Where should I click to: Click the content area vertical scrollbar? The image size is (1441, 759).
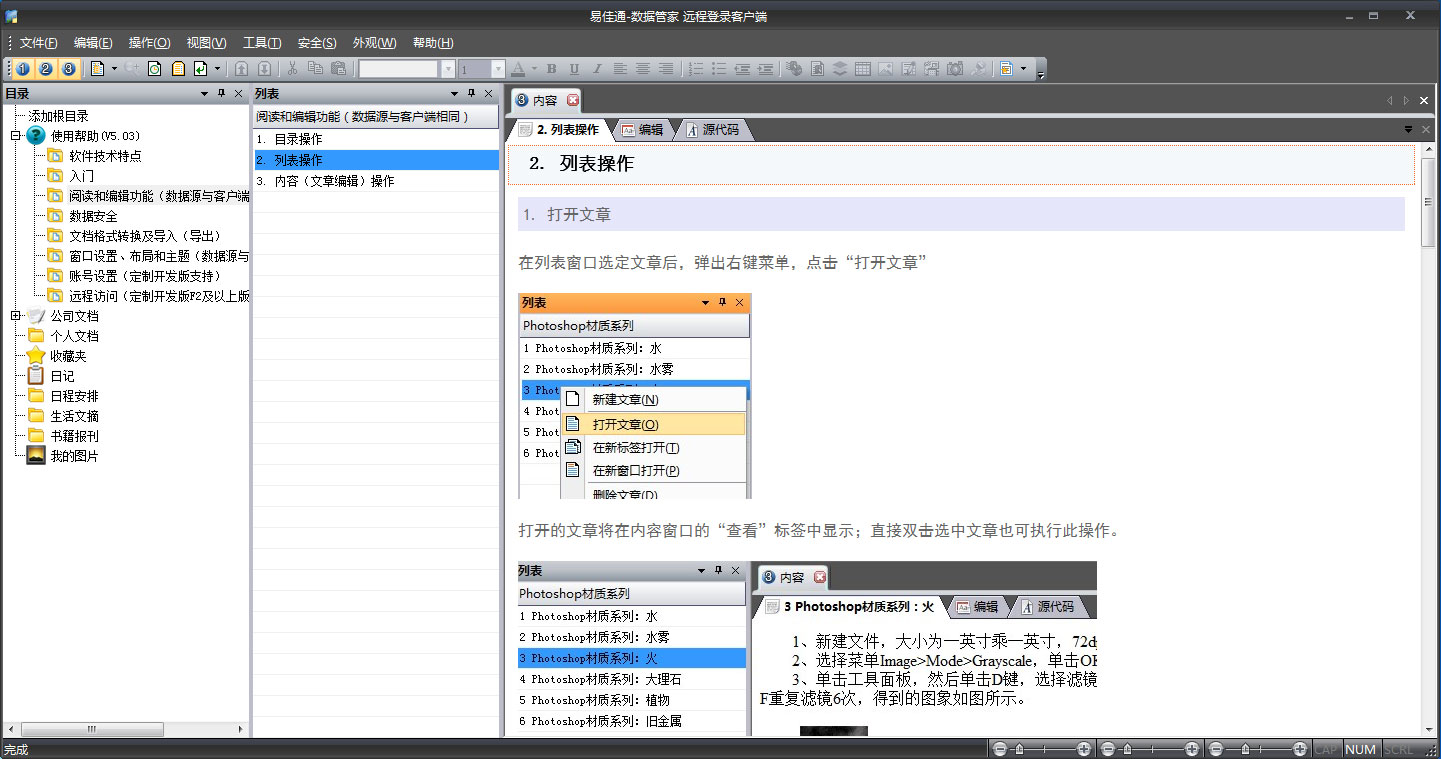(1428, 440)
